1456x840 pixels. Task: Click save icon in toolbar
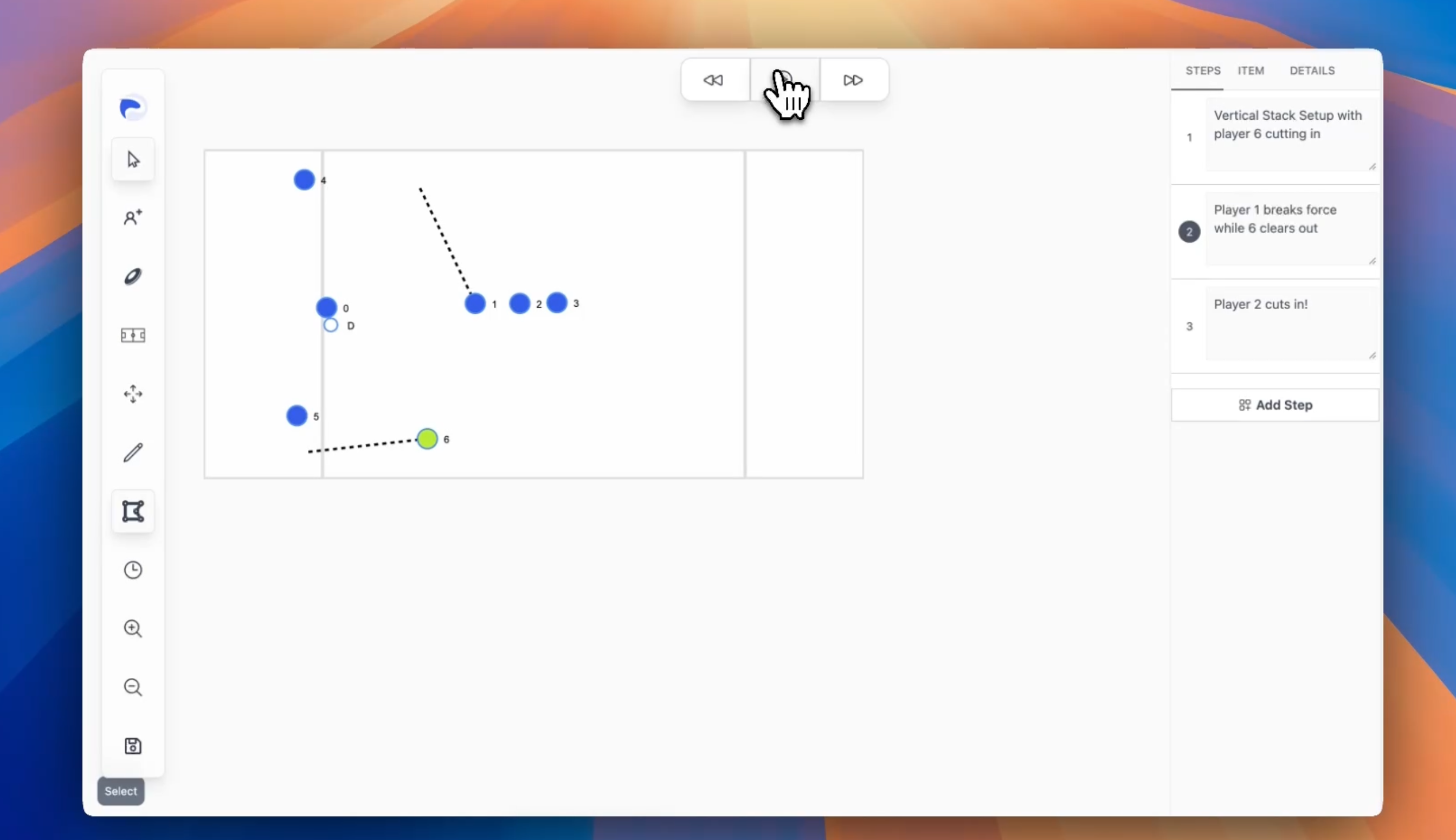point(132,746)
